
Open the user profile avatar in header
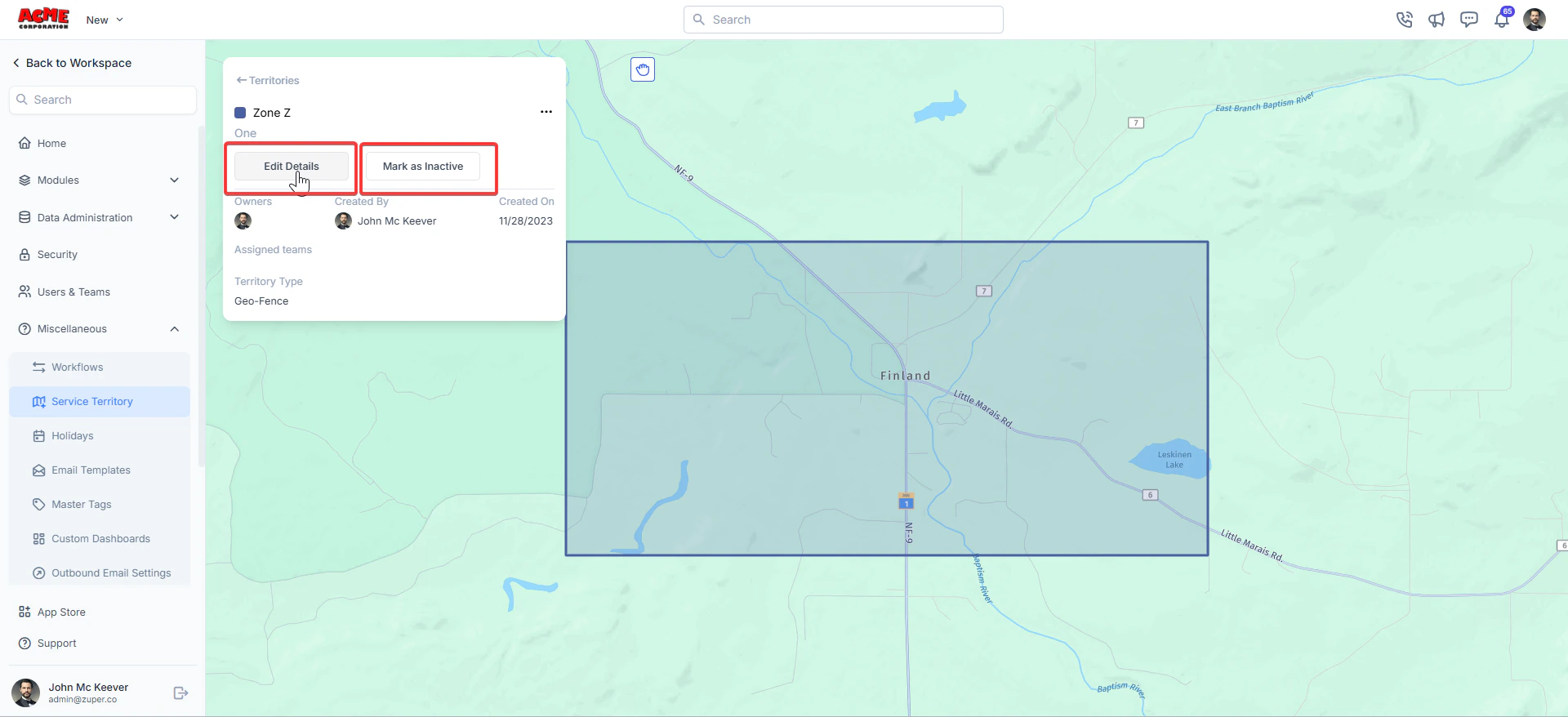tap(1535, 20)
